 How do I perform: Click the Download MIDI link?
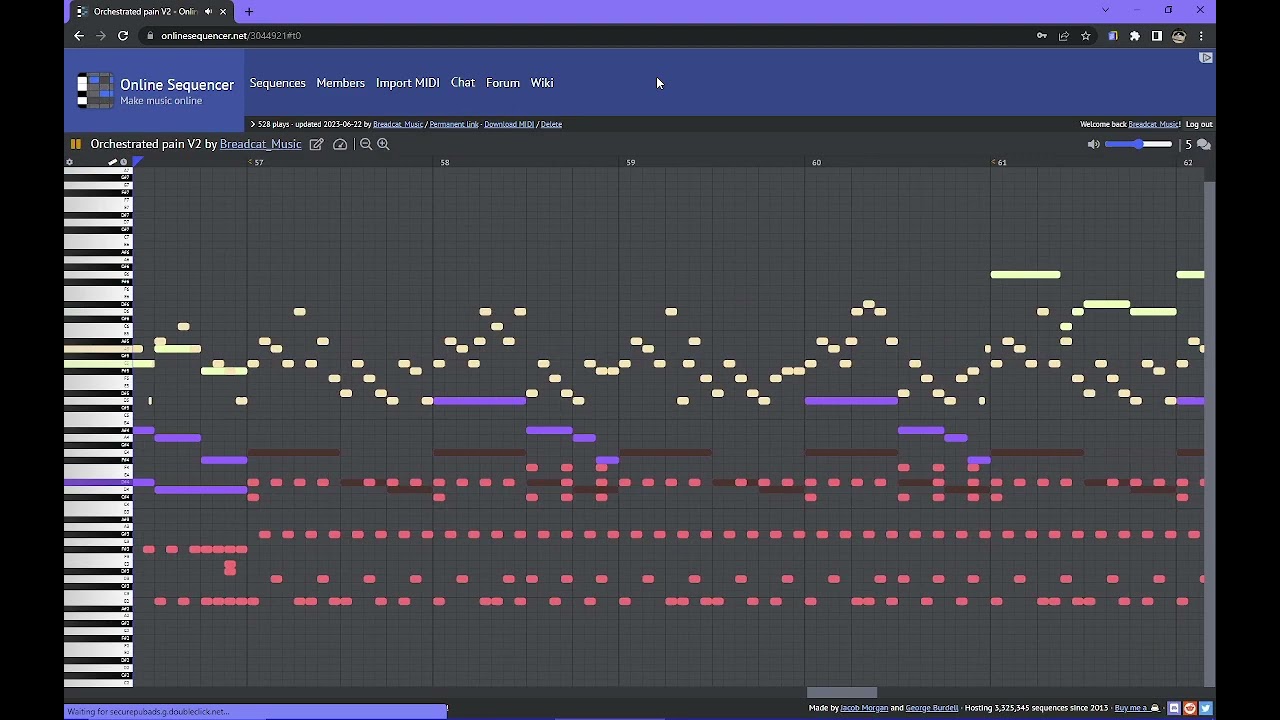pyautogui.click(x=509, y=124)
